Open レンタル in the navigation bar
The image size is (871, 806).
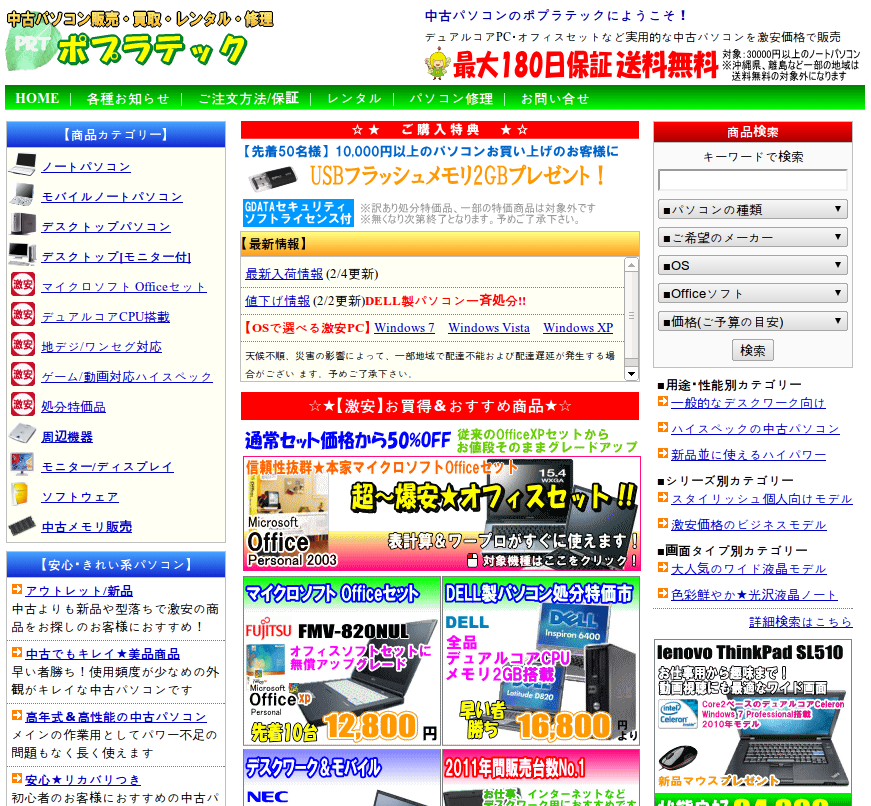pyautogui.click(x=354, y=99)
